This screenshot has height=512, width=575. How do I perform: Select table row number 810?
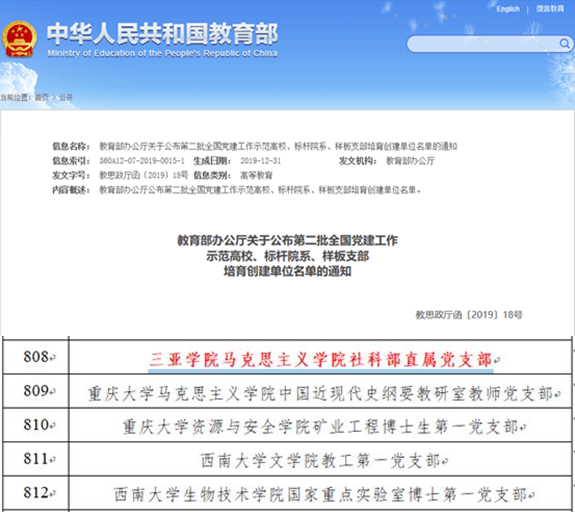tap(36, 425)
